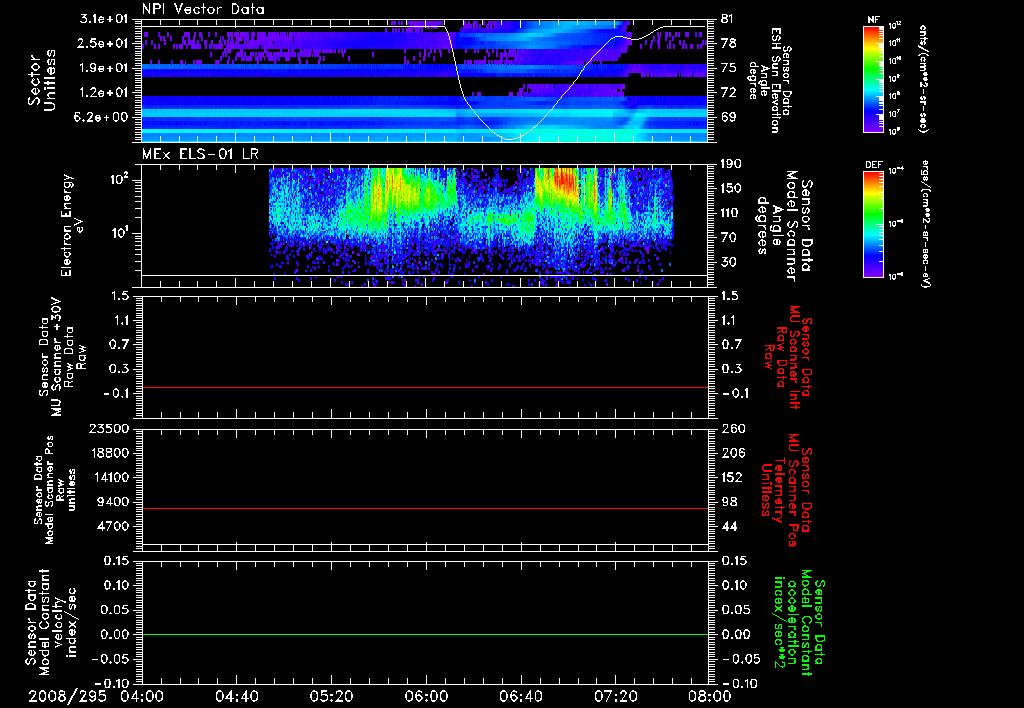
Task: Click the 81 sun elevation tick label
Action: point(729,19)
